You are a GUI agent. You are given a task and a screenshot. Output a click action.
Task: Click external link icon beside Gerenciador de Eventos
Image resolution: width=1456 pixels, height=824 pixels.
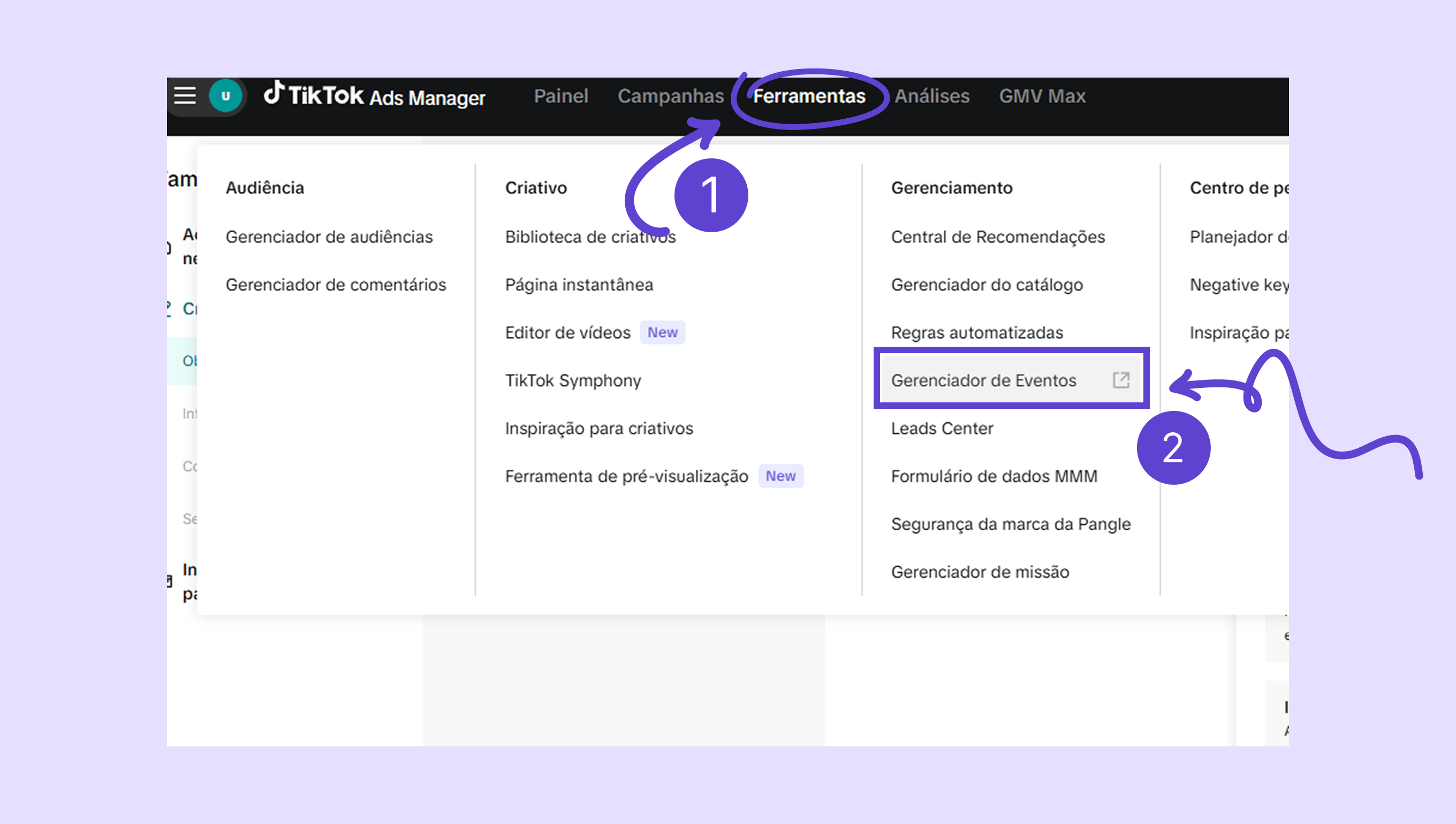(x=1120, y=380)
